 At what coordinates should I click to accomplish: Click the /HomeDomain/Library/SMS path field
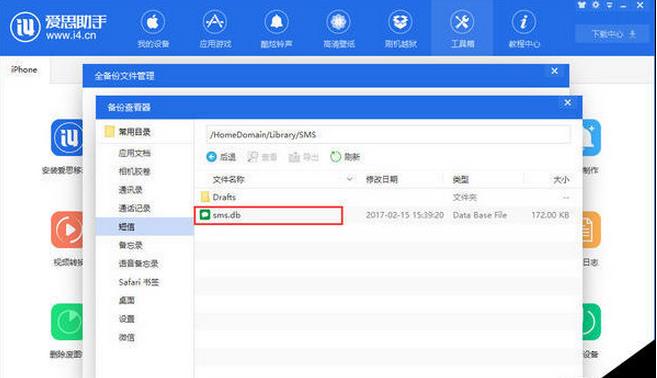[388, 135]
